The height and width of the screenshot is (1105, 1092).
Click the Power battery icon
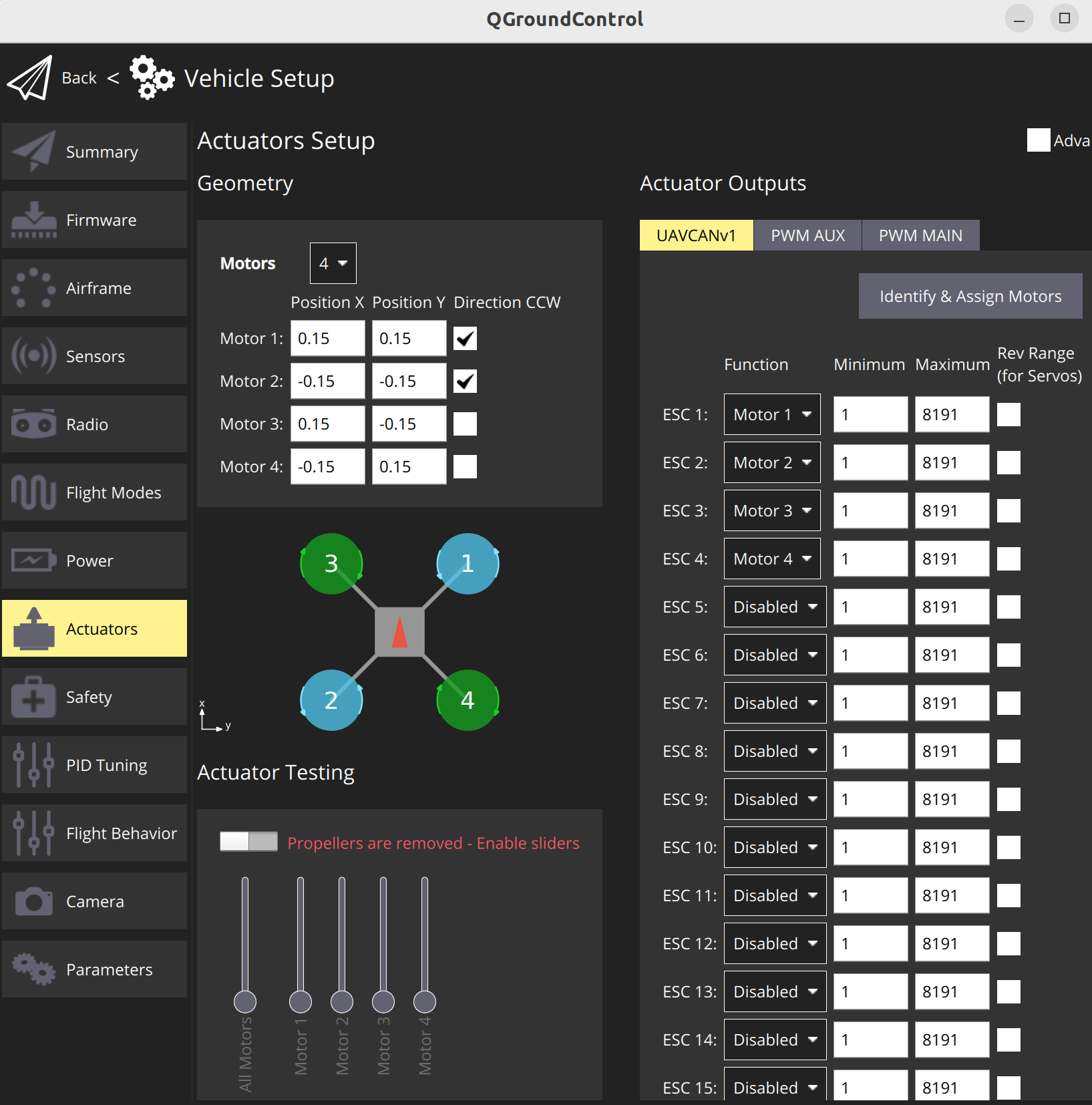[33, 561]
